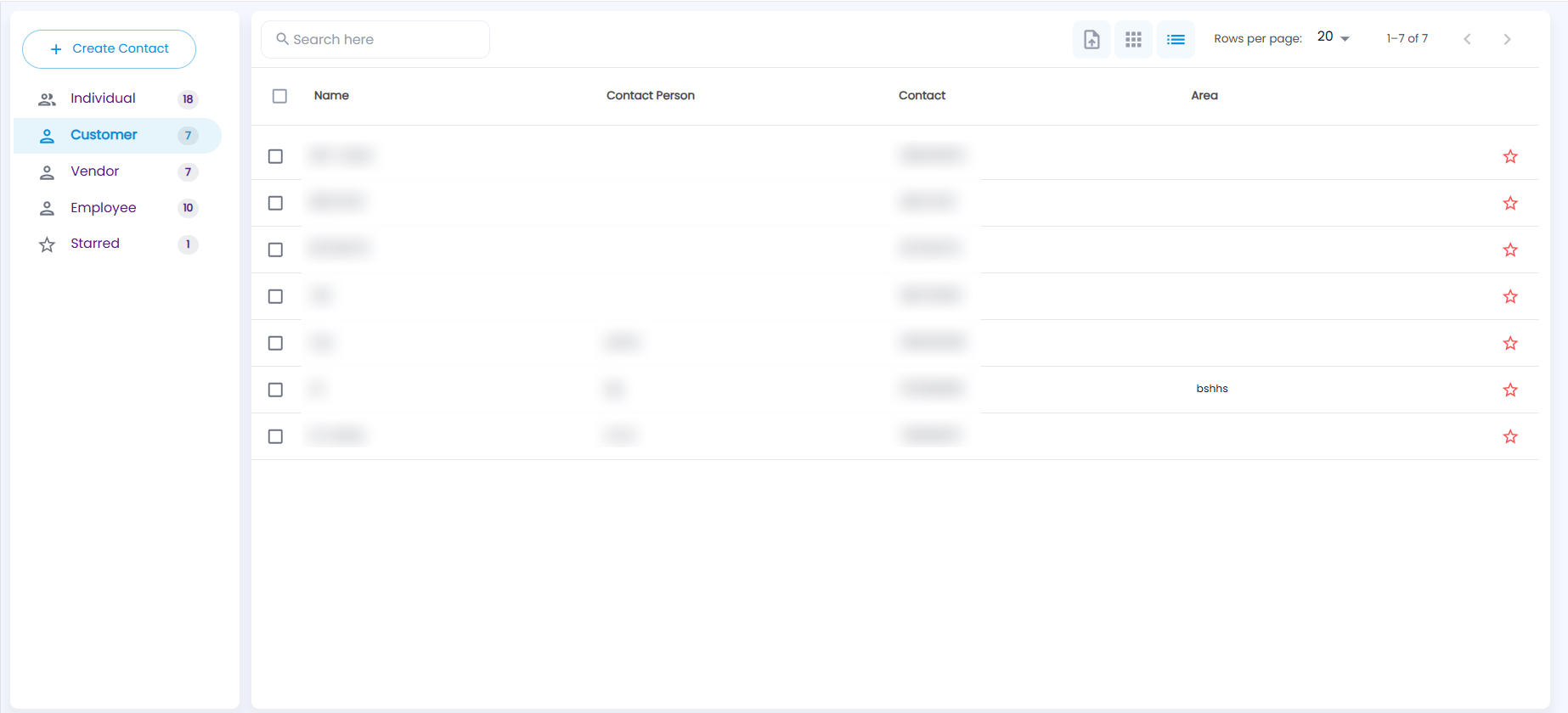Click the Contact Person column header

point(651,96)
